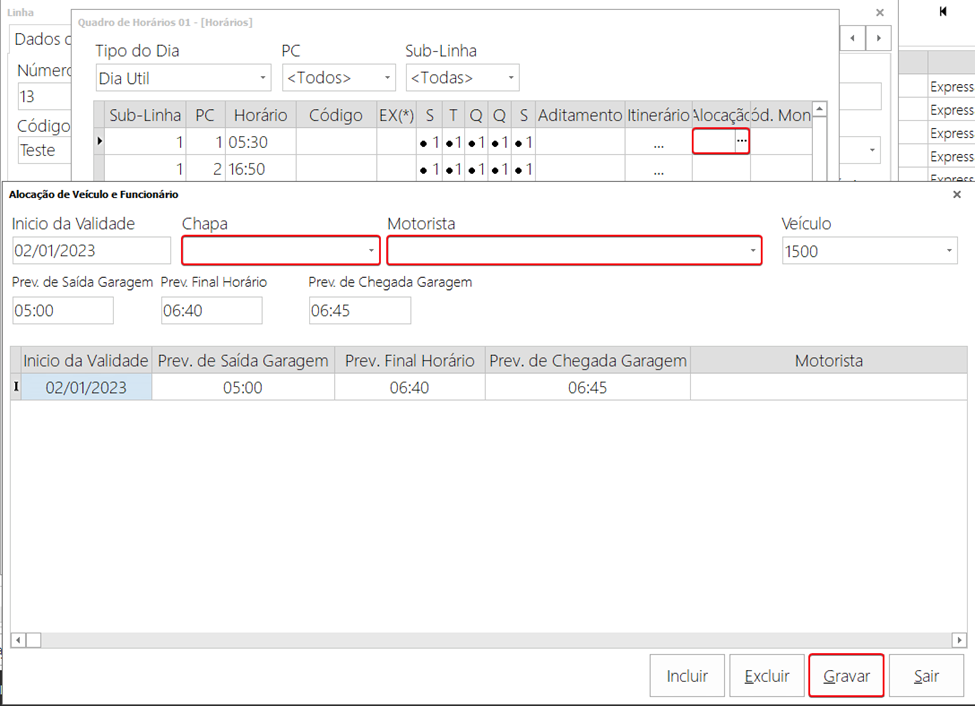Click the Excluir button

tap(767, 676)
